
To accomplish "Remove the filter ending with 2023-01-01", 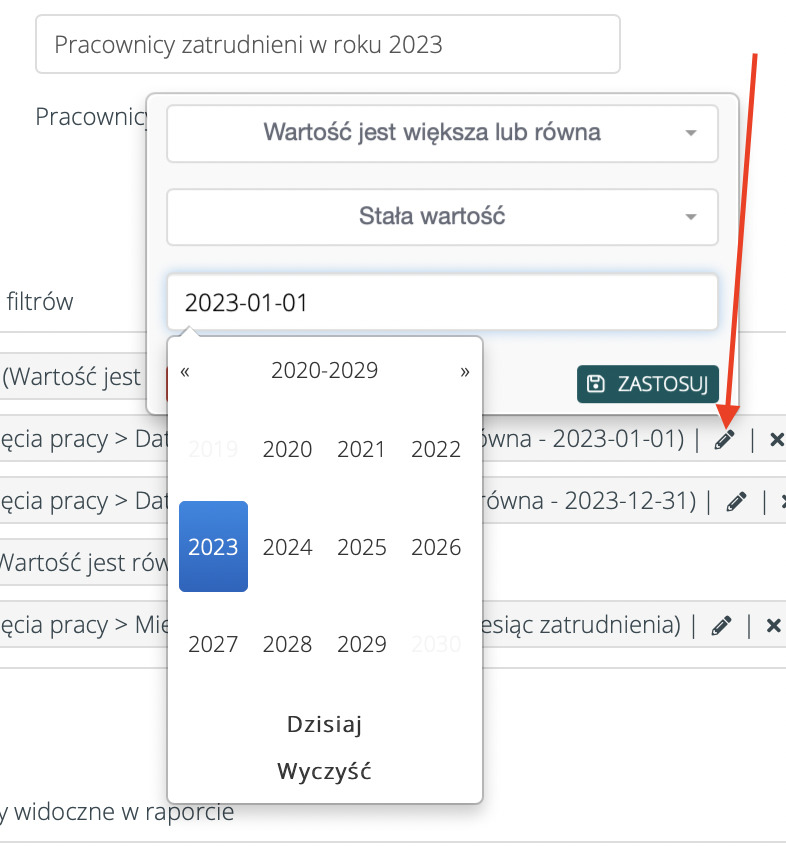I will tap(777, 441).
